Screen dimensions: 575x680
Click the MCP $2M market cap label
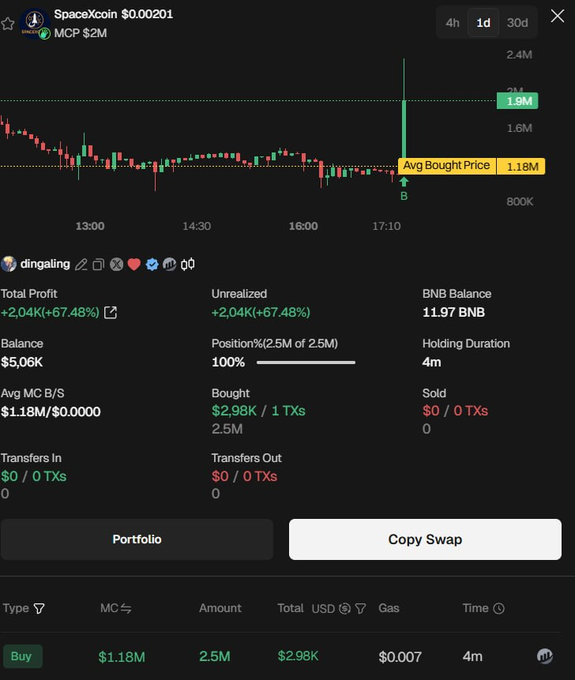tap(80, 33)
